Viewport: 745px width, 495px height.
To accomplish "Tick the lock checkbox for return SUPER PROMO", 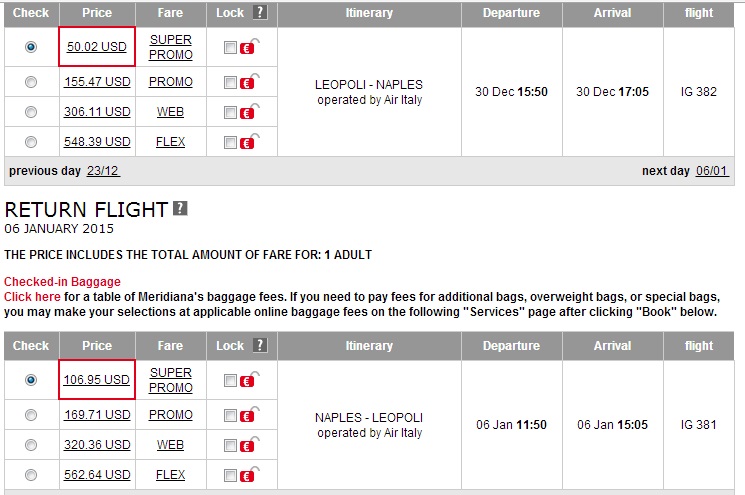I will tap(231, 381).
